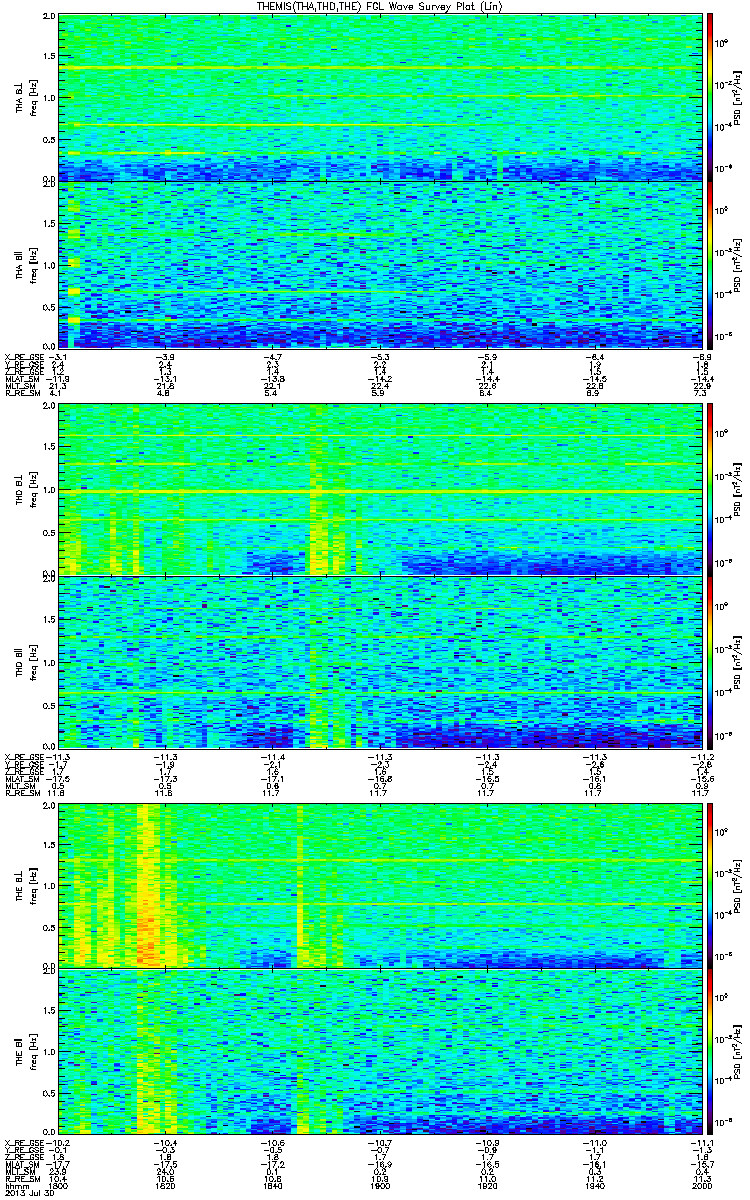Click the "THA B∥ freq [Hz]" axis label

[x=25, y=264]
